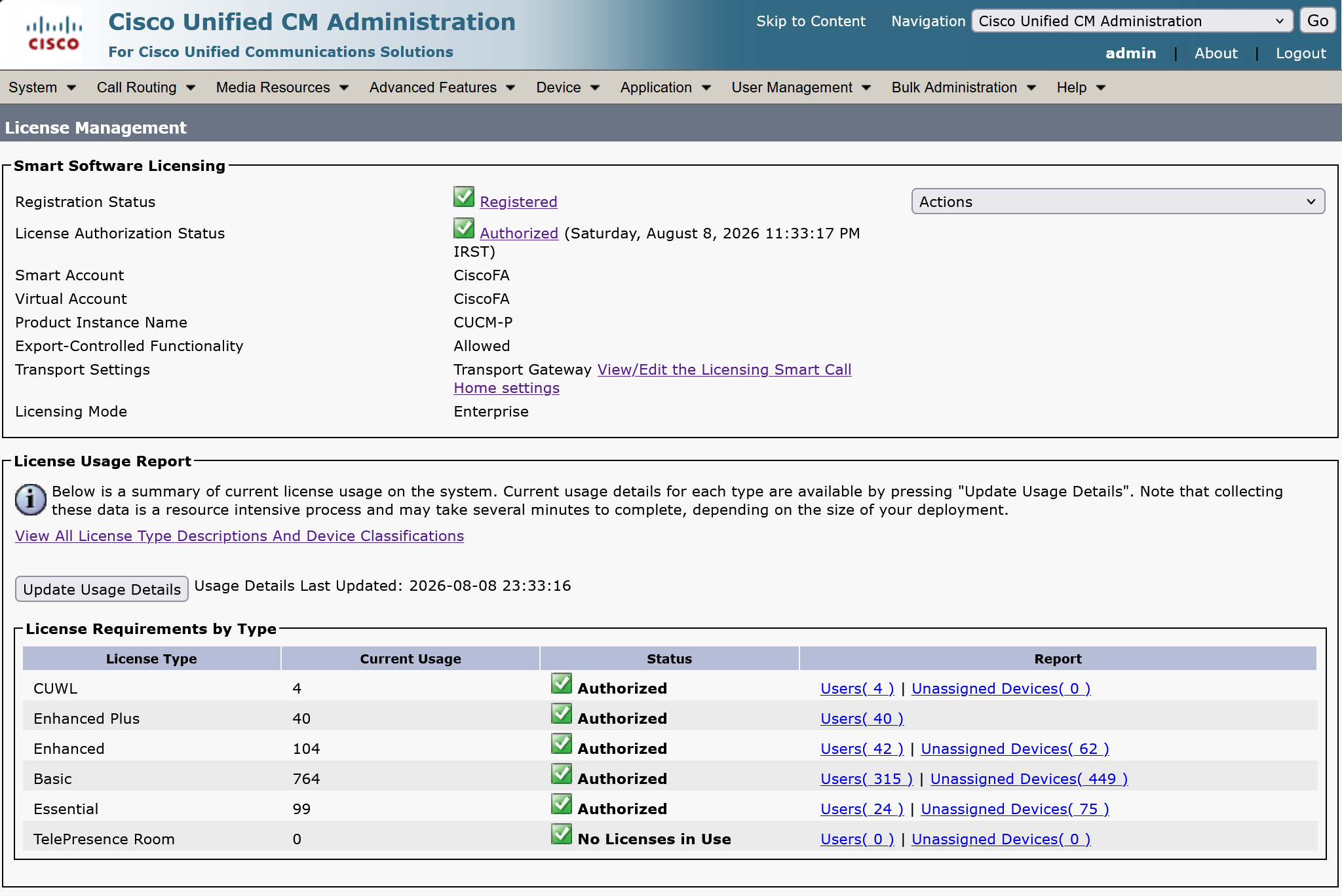The image size is (1342, 896).
Task: Click the Status column header
Action: [669, 659]
